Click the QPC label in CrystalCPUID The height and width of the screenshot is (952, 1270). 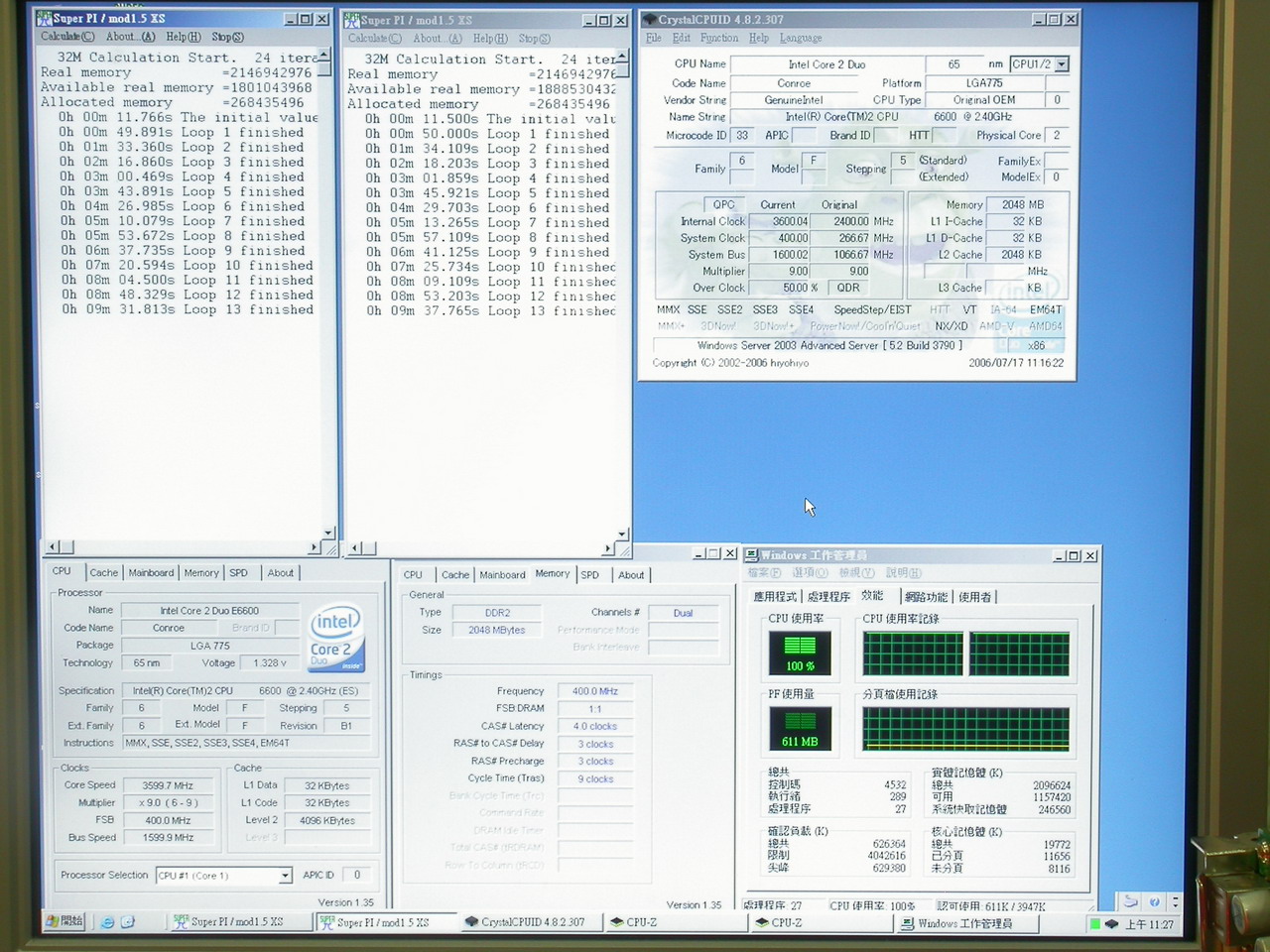pos(725,204)
